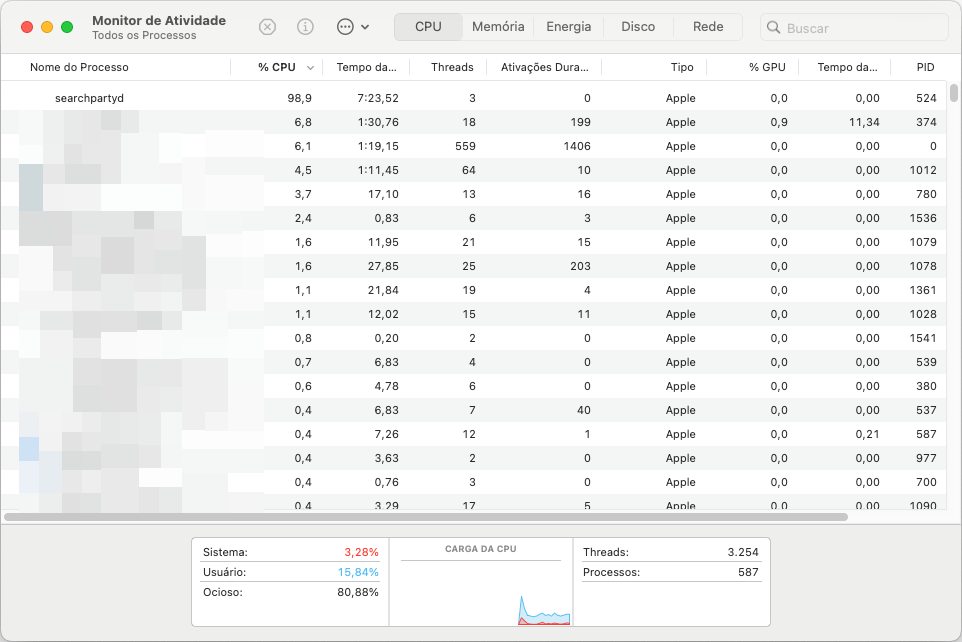This screenshot has height=642, width=962.
Task: Select the CPU tab
Action: pyautogui.click(x=428, y=27)
